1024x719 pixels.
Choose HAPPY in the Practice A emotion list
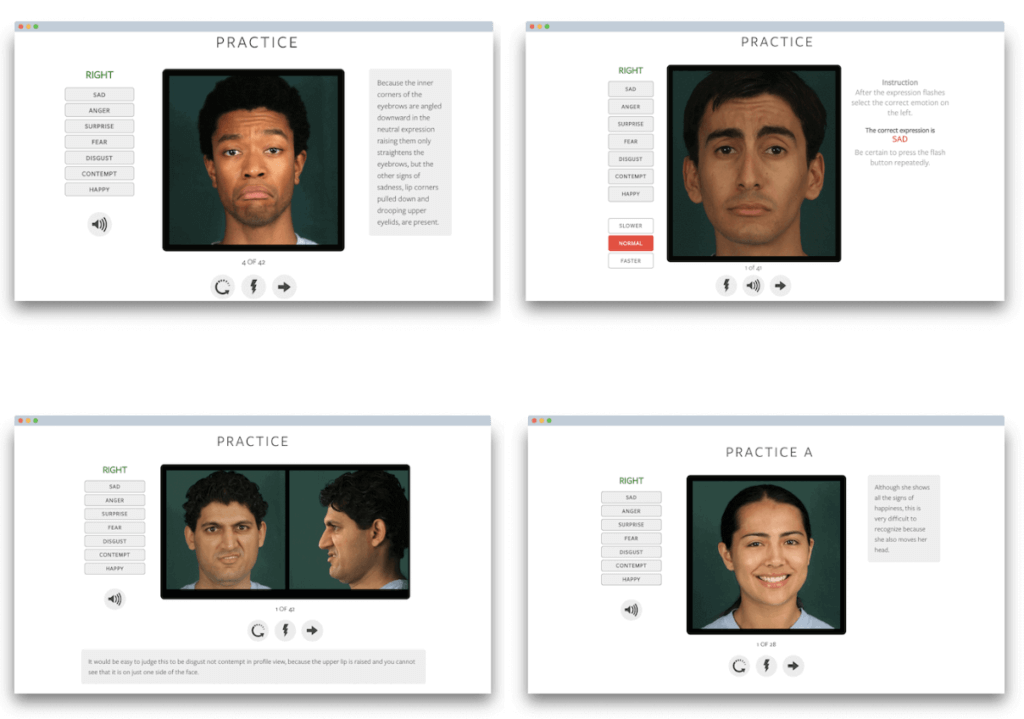pos(631,579)
